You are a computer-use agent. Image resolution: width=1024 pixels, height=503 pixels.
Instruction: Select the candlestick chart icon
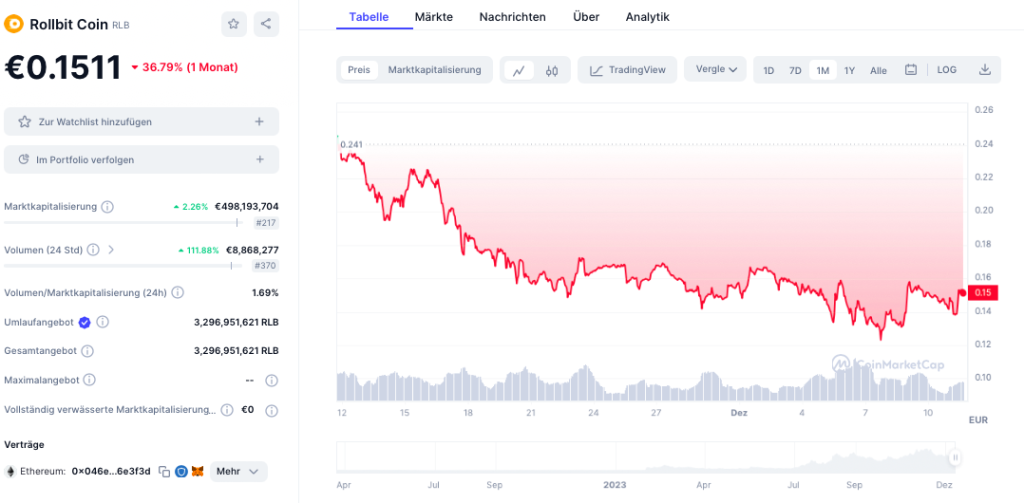pyautogui.click(x=552, y=71)
